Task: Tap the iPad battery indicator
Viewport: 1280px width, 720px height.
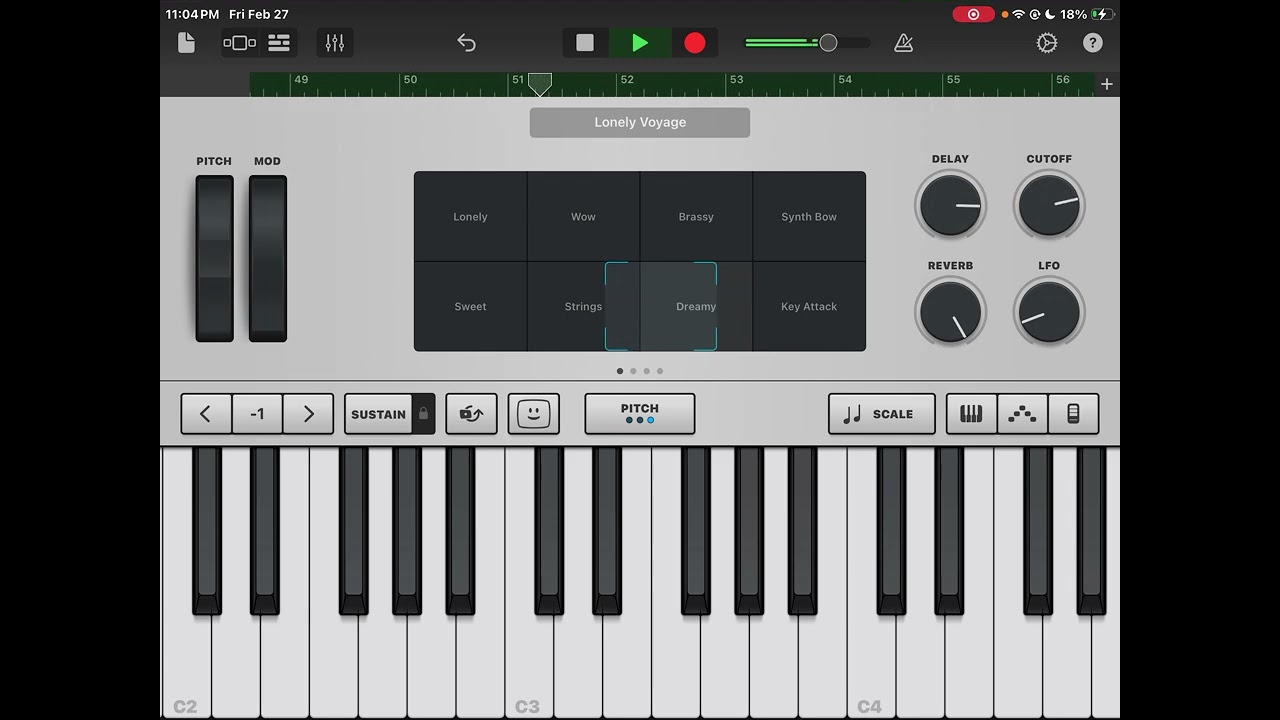Action: 1102,14
